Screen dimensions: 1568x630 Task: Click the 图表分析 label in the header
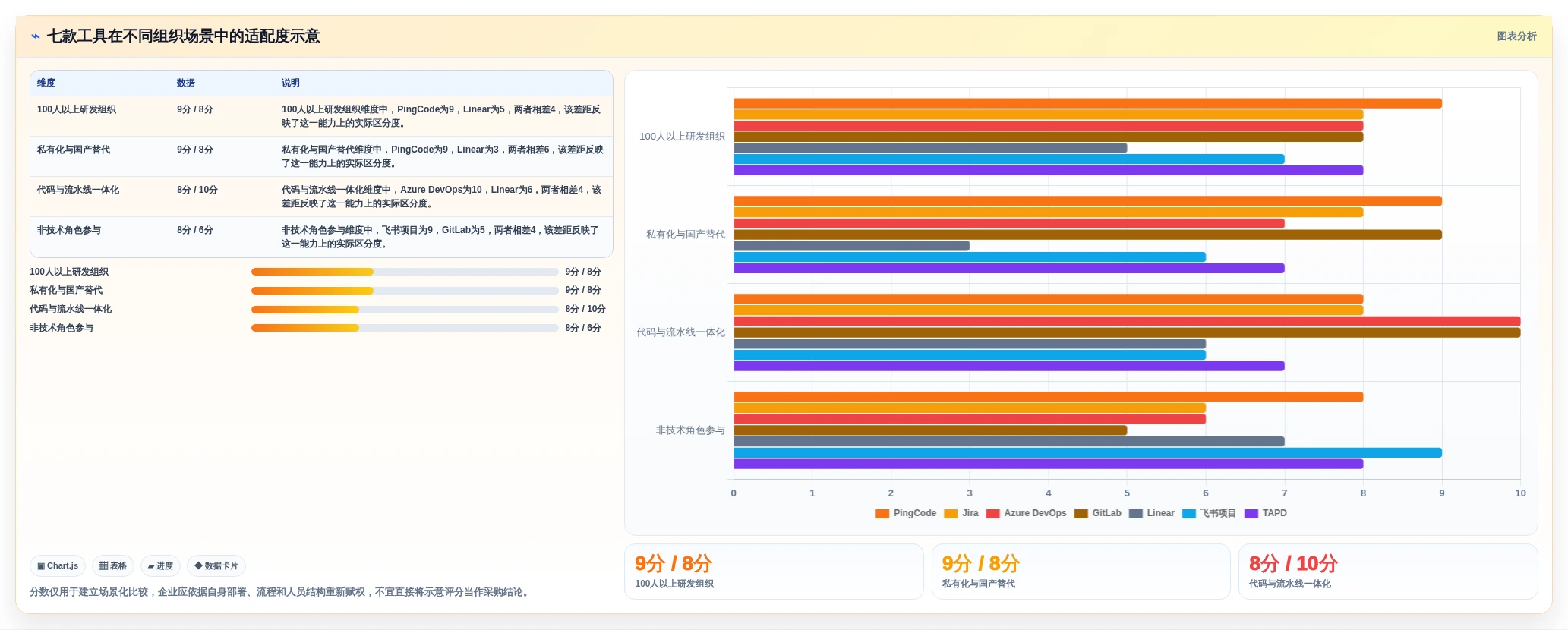pos(1516,36)
